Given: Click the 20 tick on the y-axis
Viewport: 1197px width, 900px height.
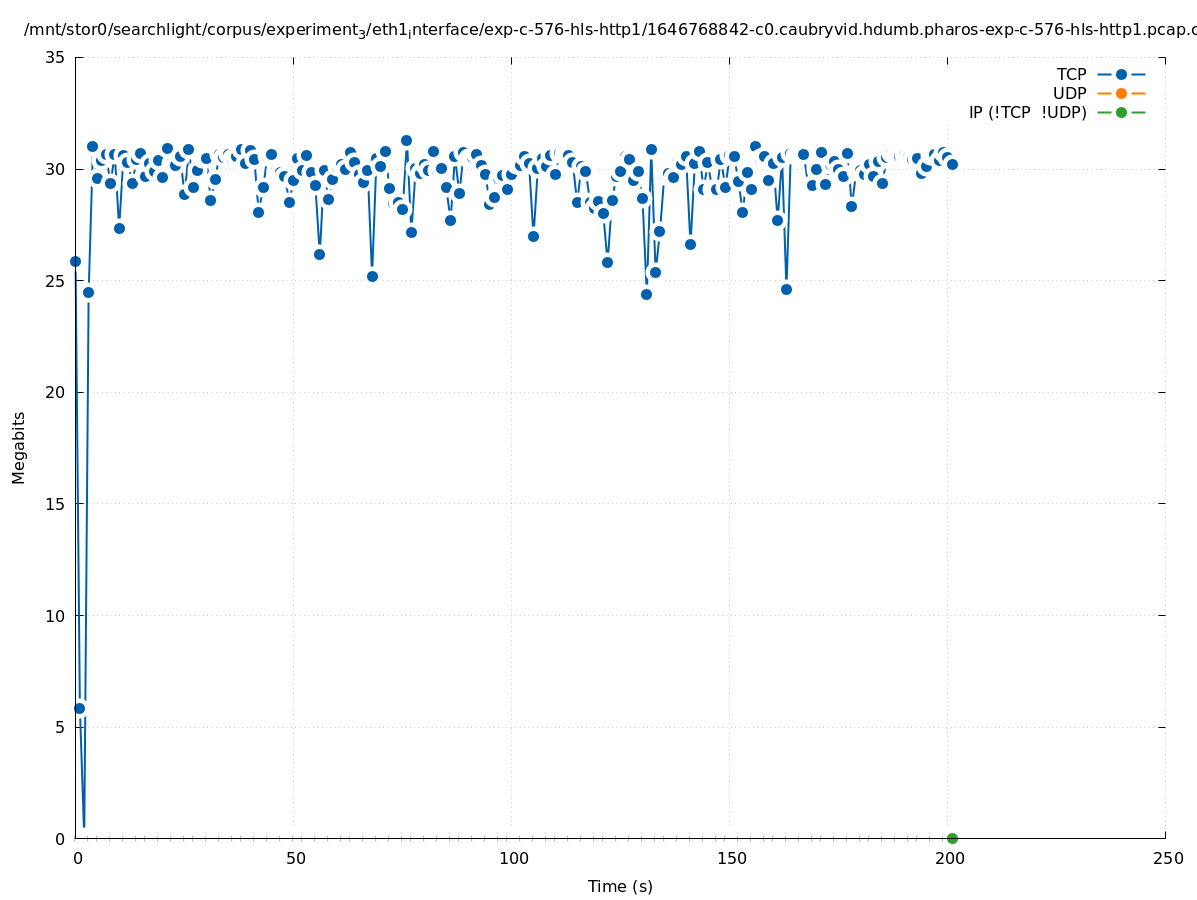Looking at the screenshot, I should 55,393.
